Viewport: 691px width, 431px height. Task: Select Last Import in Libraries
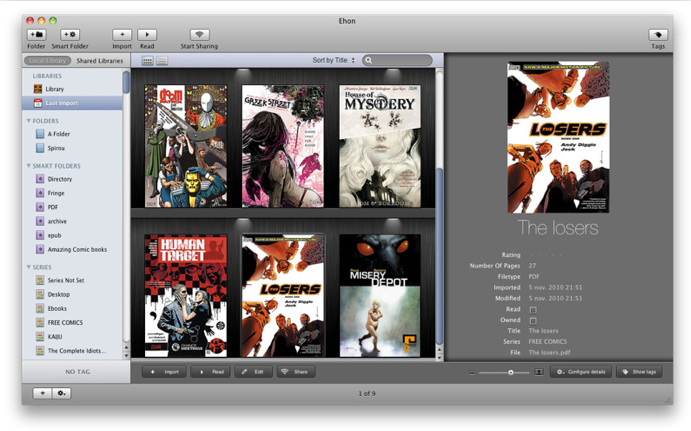(72, 103)
